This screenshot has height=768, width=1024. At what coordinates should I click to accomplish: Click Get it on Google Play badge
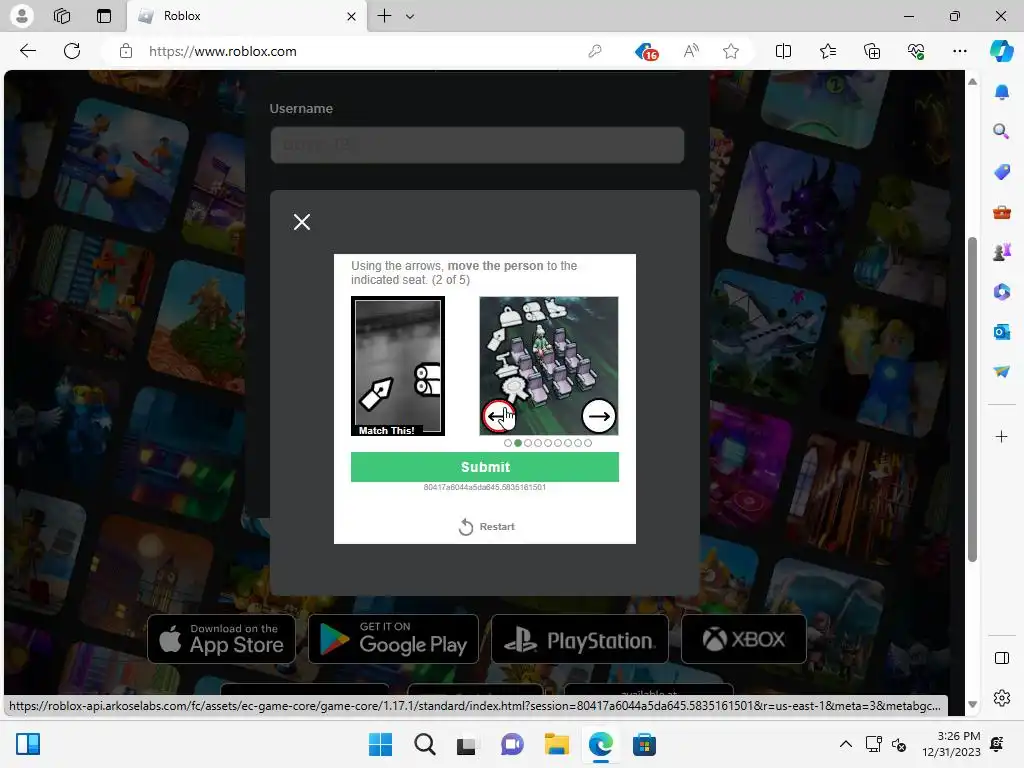(x=393, y=639)
